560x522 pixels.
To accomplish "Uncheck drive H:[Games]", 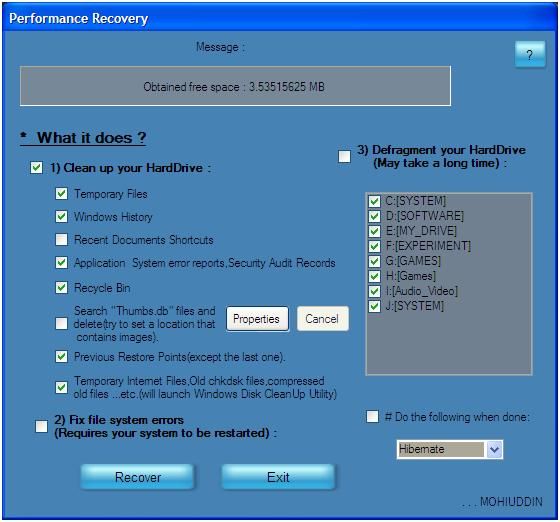I will point(374,276).
